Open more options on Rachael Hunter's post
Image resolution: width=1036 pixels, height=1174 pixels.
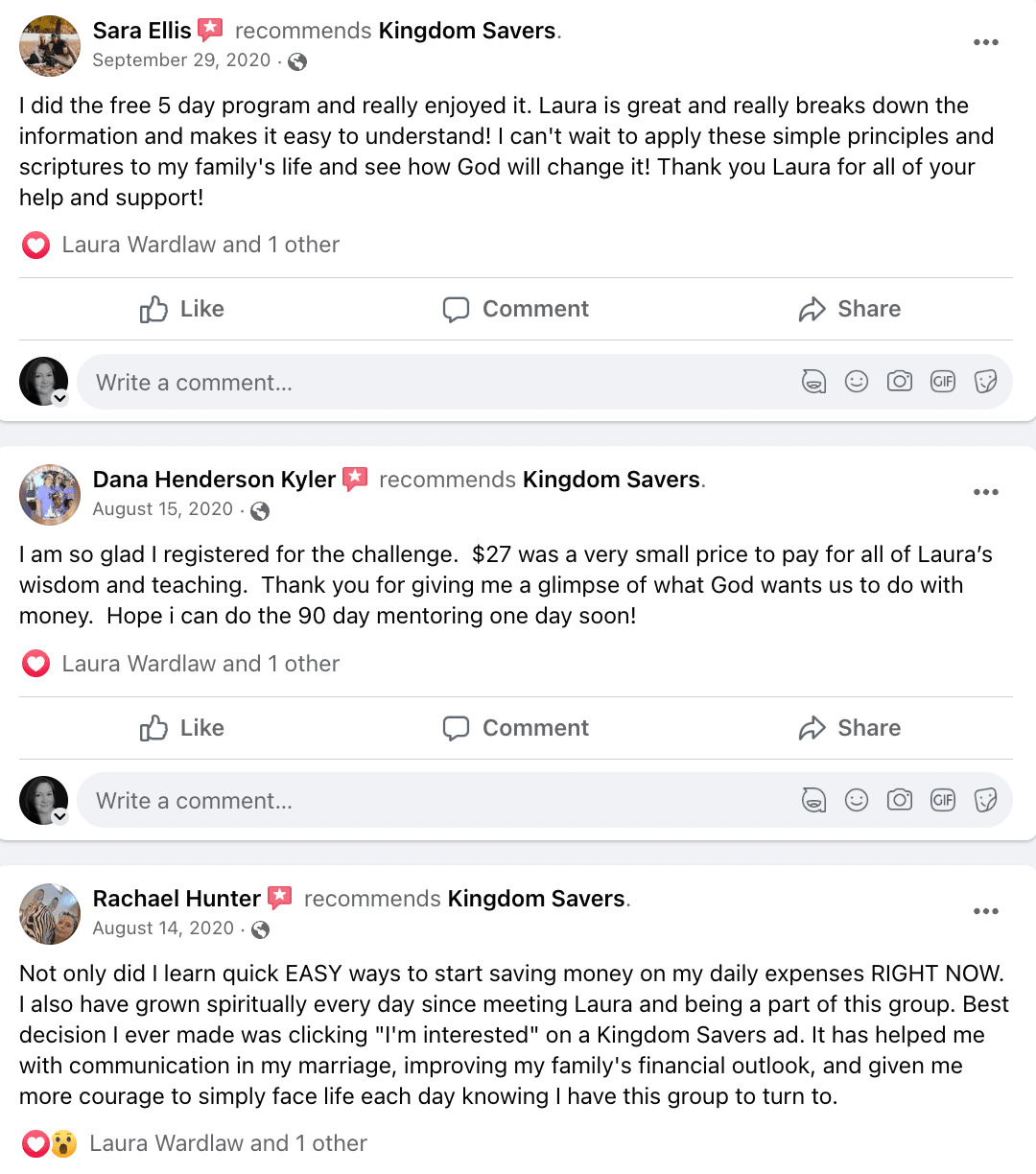[x=985, y=911]
